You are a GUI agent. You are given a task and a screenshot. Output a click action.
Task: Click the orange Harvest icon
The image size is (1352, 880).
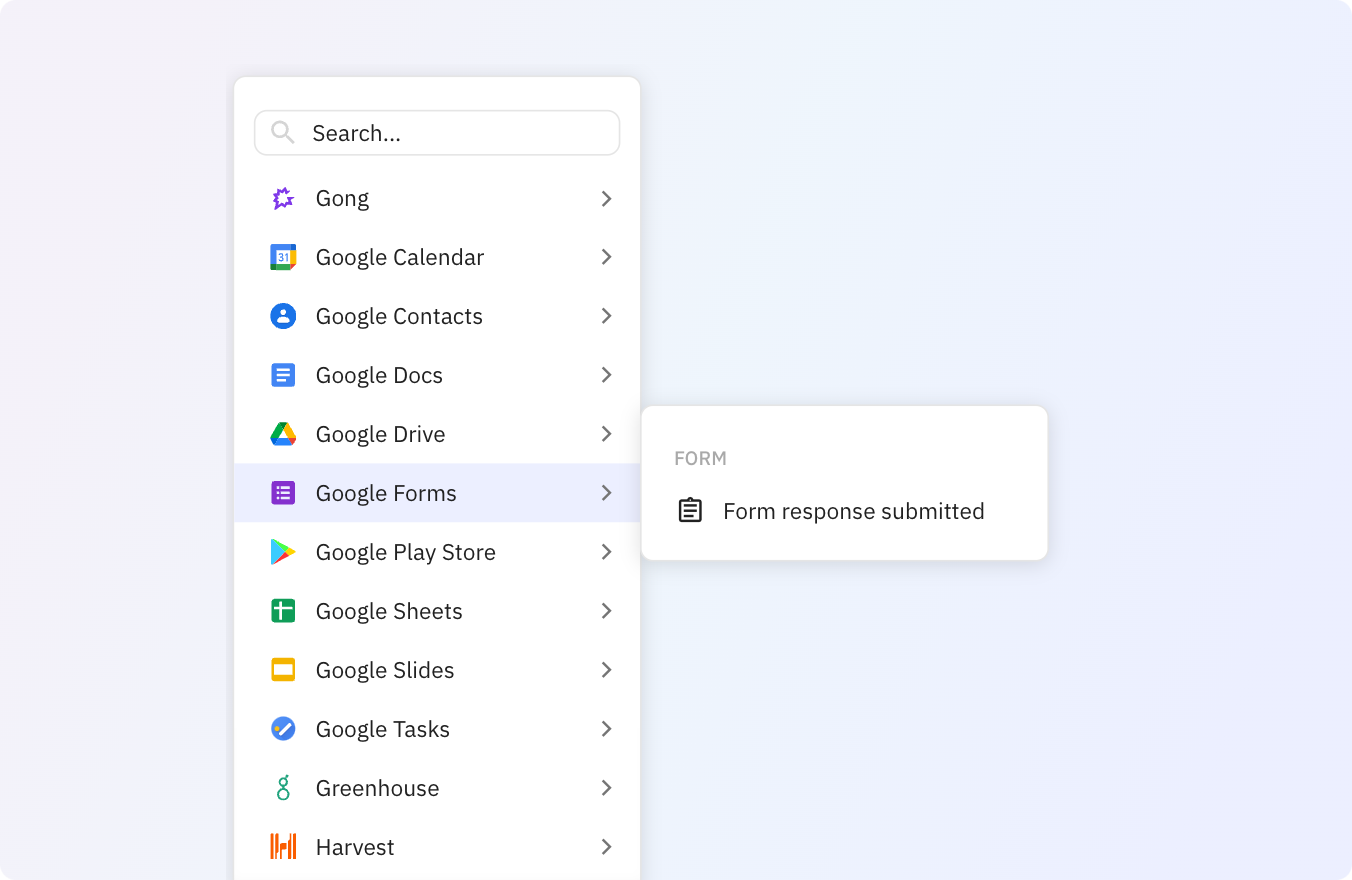(x=283, y=847)
